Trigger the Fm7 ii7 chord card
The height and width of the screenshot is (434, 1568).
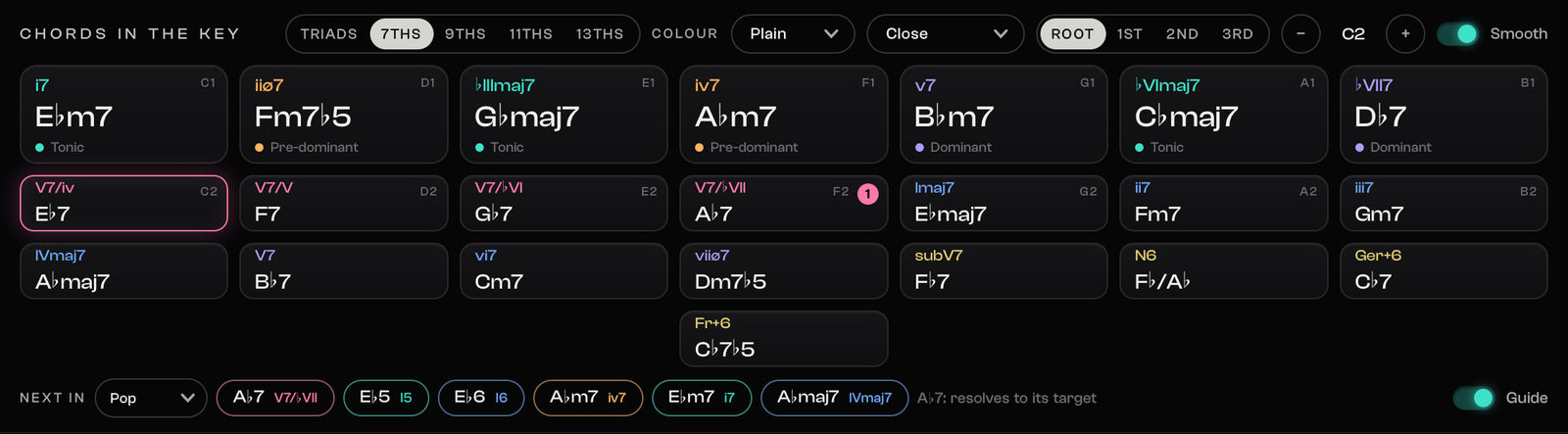(1224, 203)
